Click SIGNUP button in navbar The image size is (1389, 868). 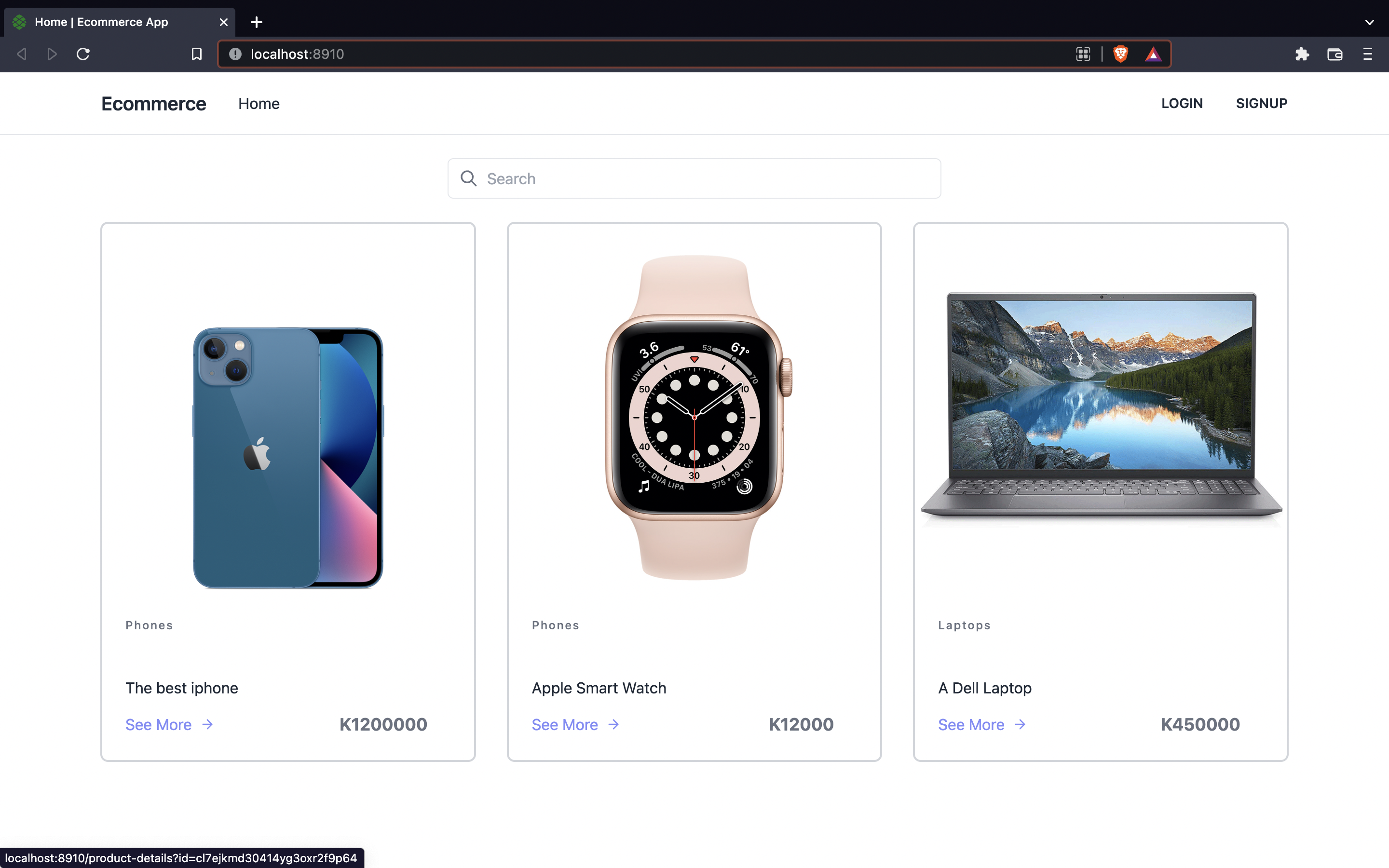tap(1261, 103)
